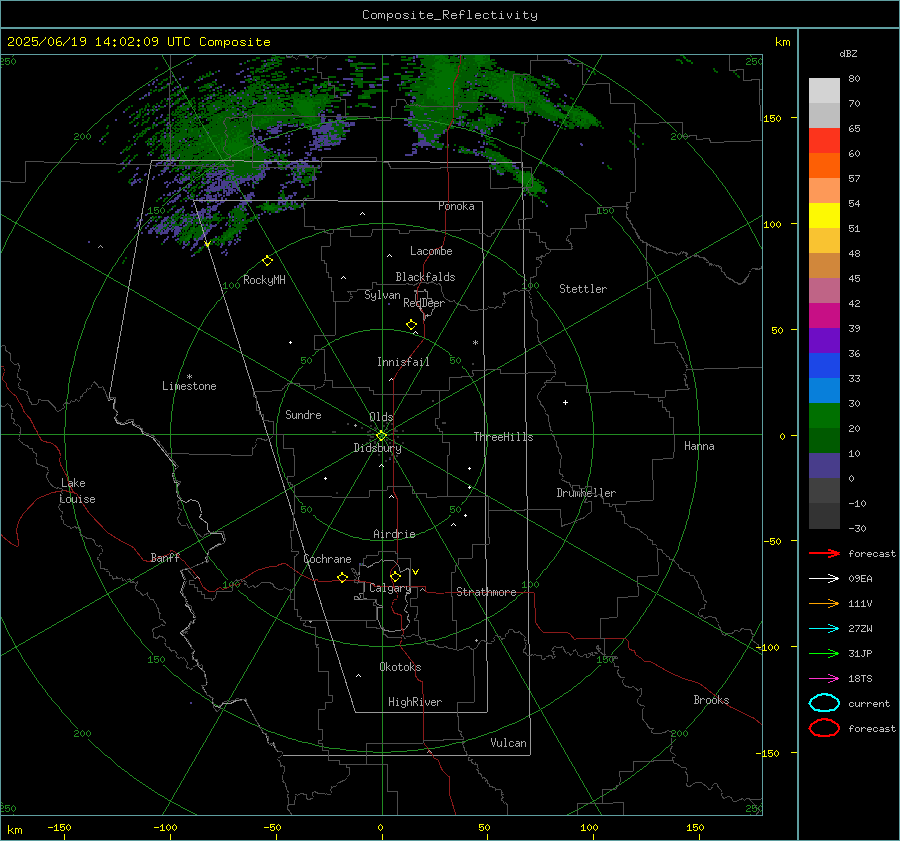Click the cyan current ellipse icon
Screen dimensions: 900x841
point(824,703)
